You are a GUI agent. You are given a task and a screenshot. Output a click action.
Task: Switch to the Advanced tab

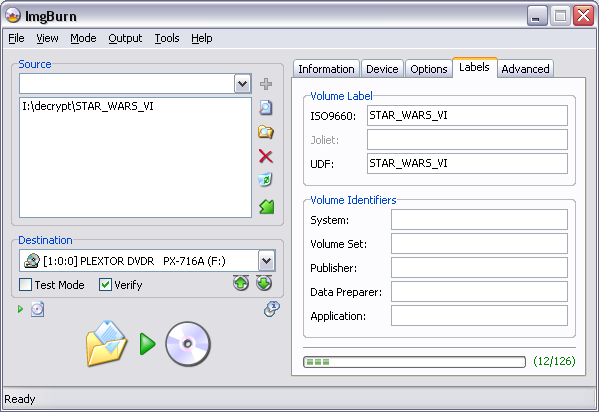[525, 69]
